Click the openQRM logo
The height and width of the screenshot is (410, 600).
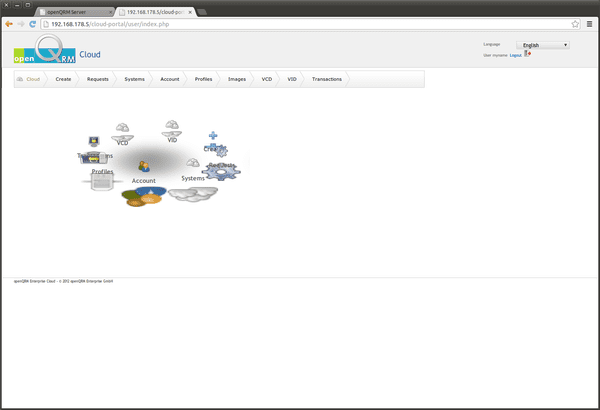pyautogui.click(x=44, y=49)
